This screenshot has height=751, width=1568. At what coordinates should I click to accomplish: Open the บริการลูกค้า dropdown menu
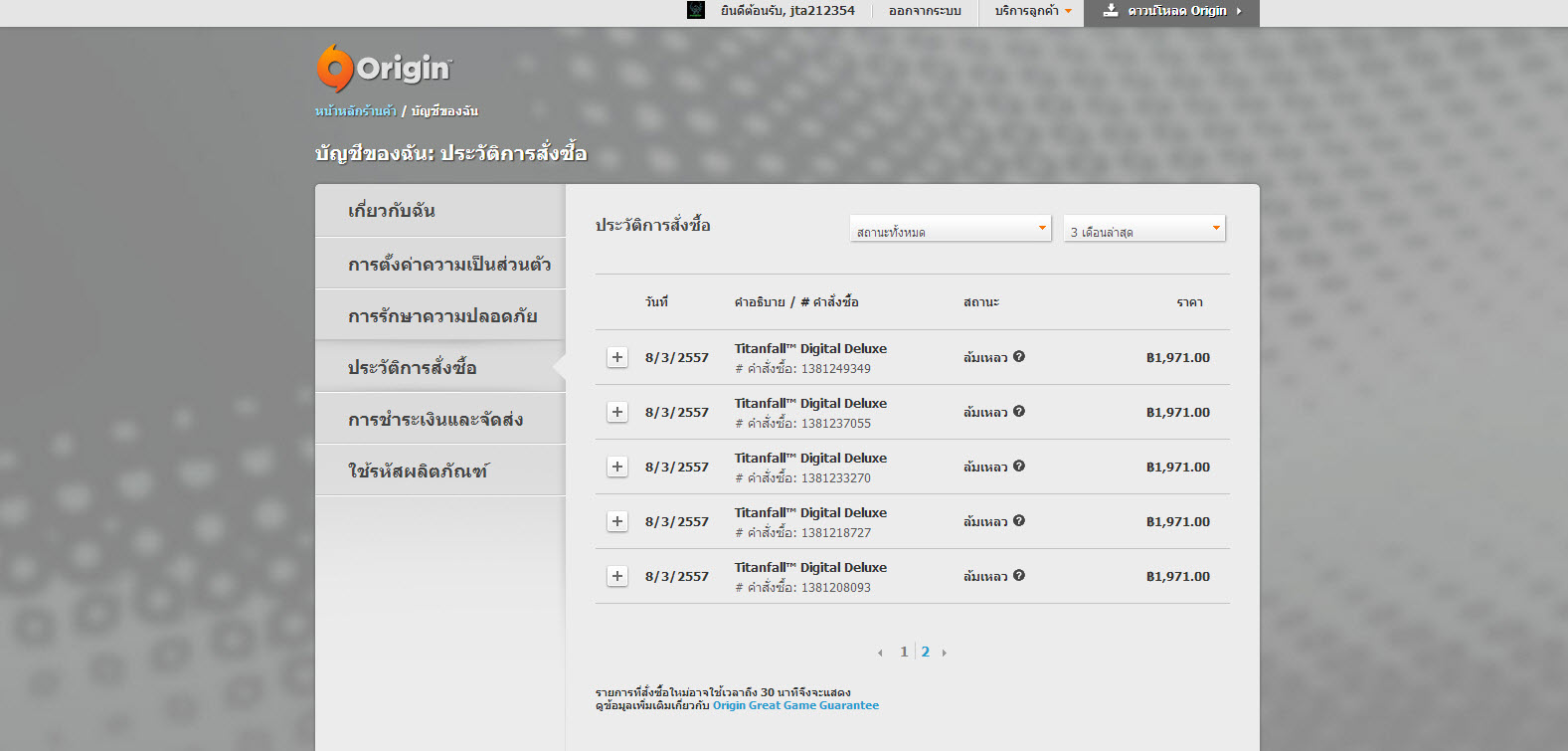coord(1033,11)
